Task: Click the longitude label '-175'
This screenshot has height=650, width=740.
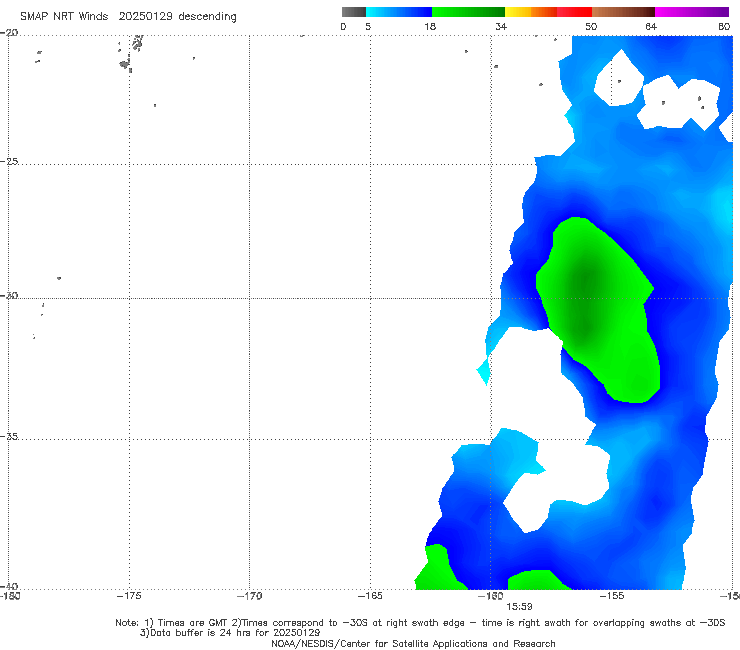Action: tap(129, 596)
